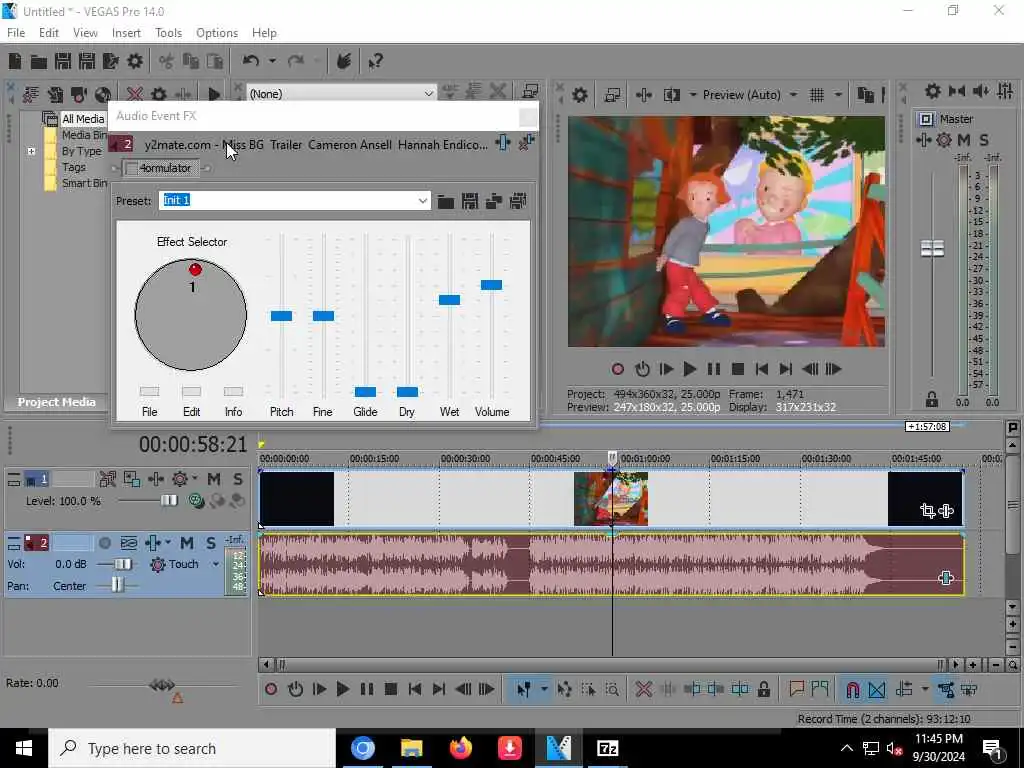Open the Options menu

coord(217,33)
